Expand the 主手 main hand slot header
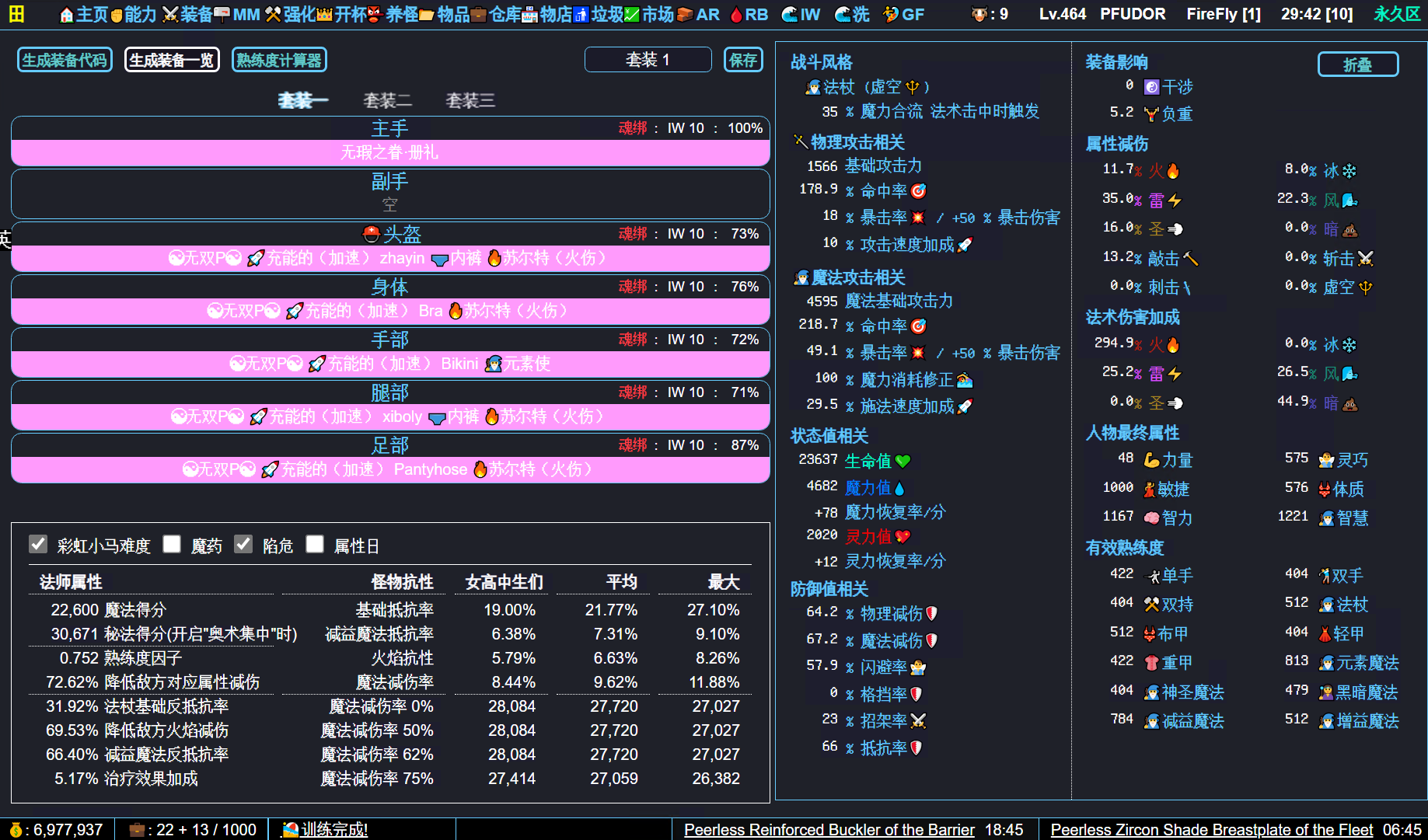The height and width of the screenshot is (840, 1428). 390,128
